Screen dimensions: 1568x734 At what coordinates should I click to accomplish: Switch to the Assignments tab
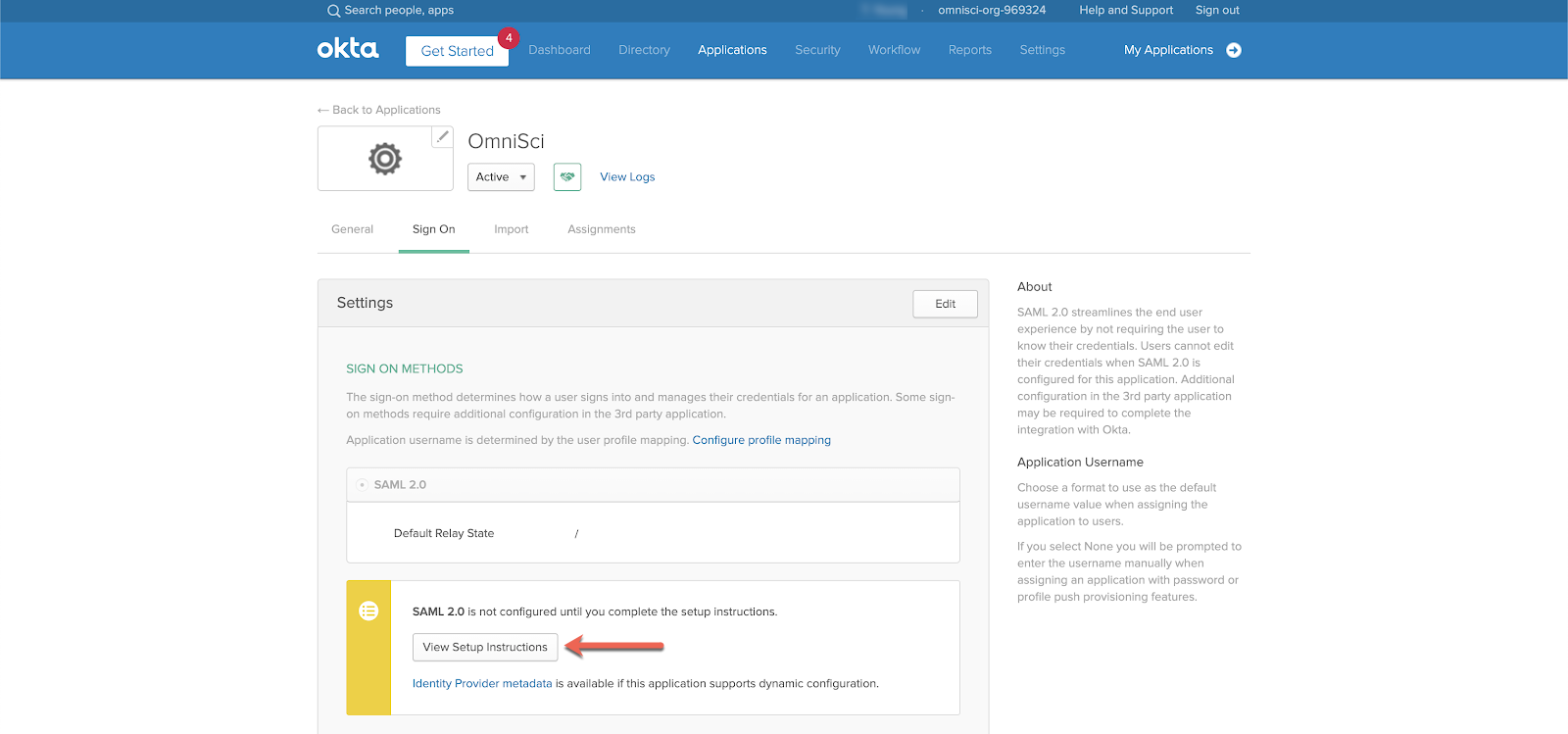tap(602, 229)
